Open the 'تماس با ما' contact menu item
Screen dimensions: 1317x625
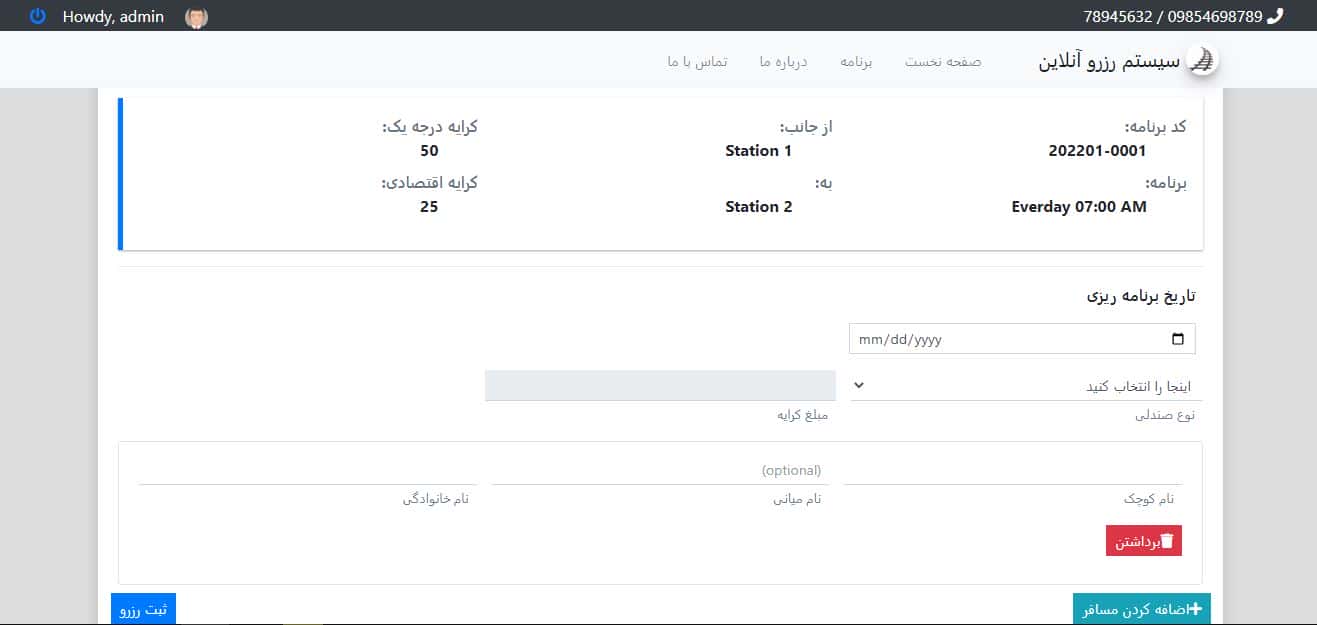tap(697, 62)
